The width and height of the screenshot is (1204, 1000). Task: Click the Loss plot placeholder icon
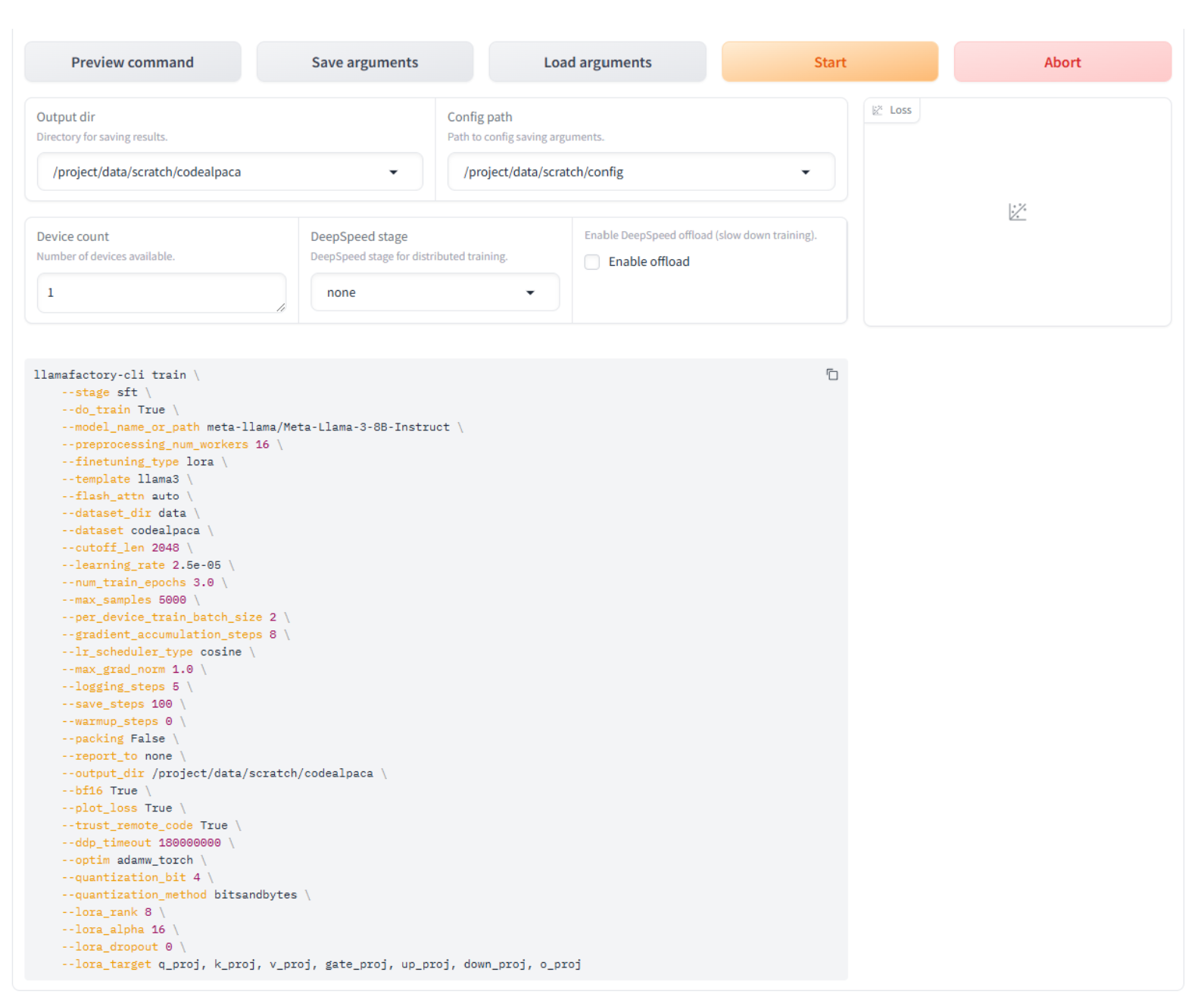click(x=1017, y=212)
